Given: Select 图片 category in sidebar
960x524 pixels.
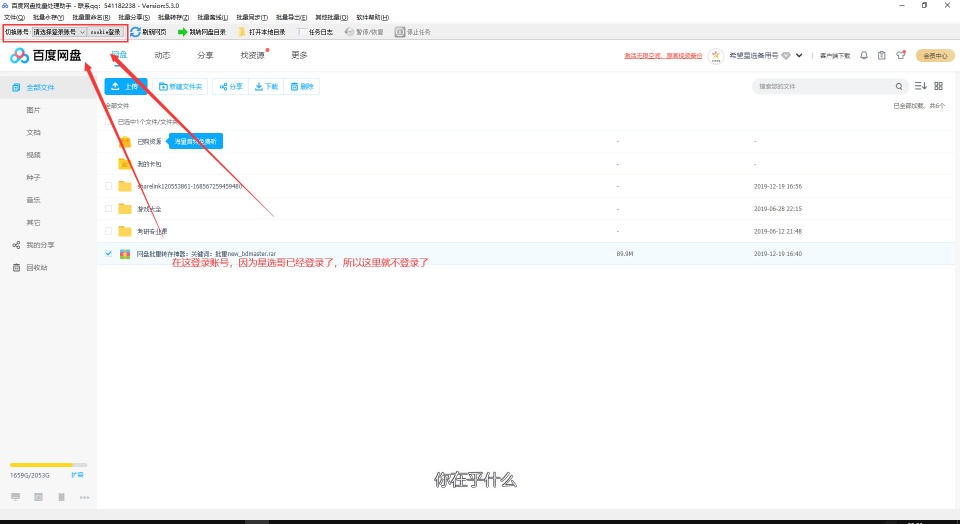Looking at the screenshot, I should pos(34,110).
